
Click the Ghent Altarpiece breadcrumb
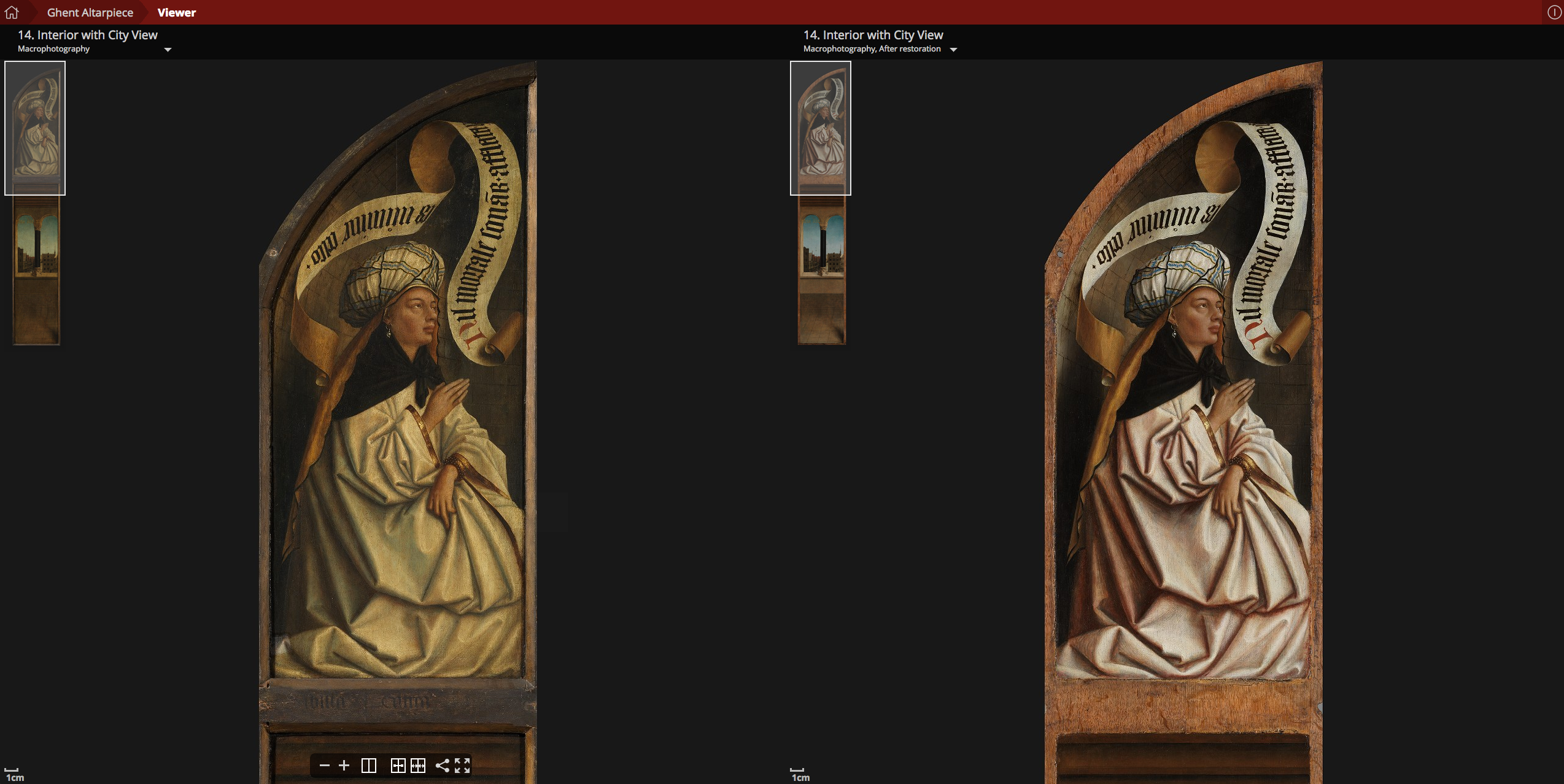click(90, 12)
